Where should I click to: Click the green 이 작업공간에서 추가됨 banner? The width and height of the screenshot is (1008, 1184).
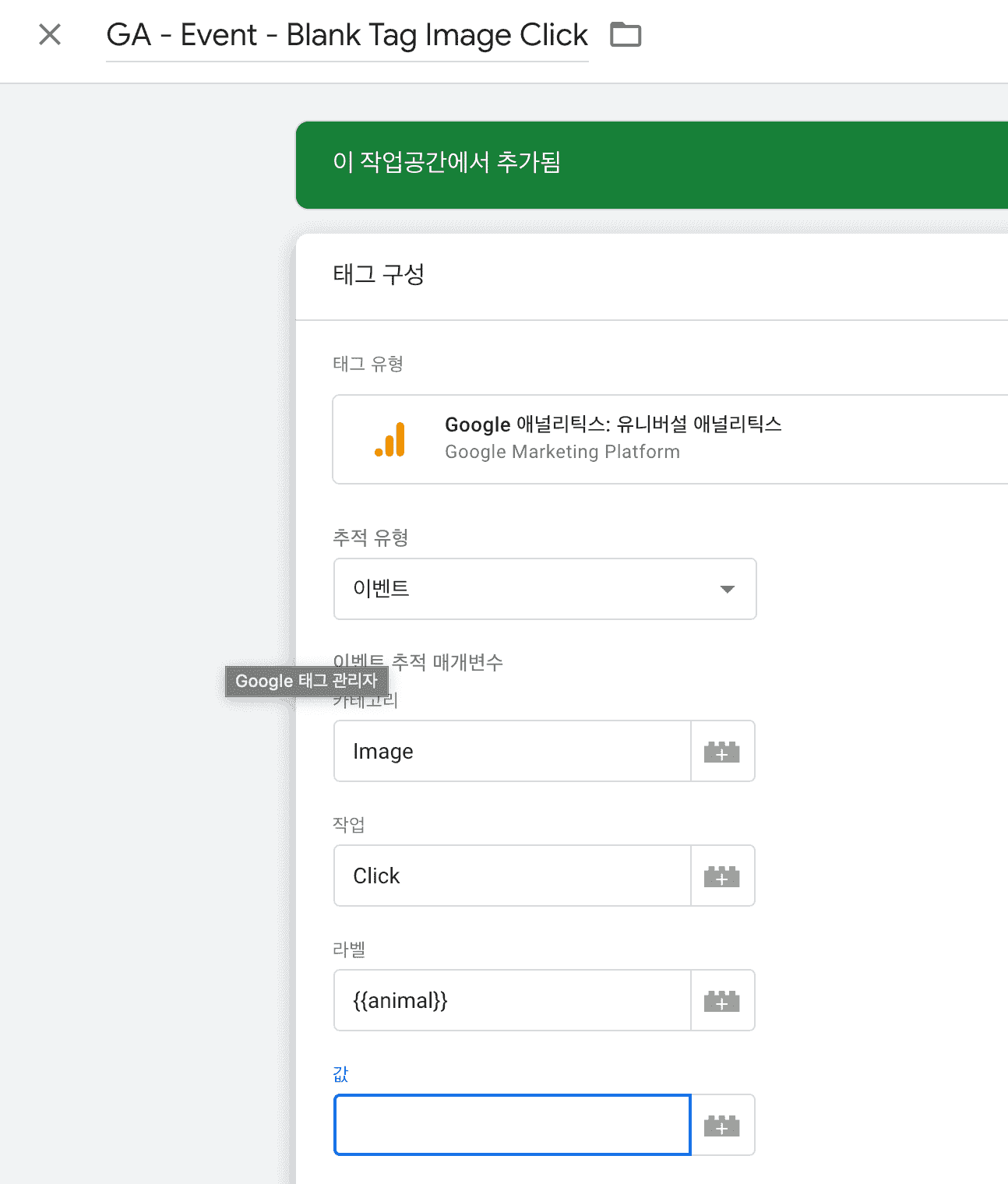651,164
